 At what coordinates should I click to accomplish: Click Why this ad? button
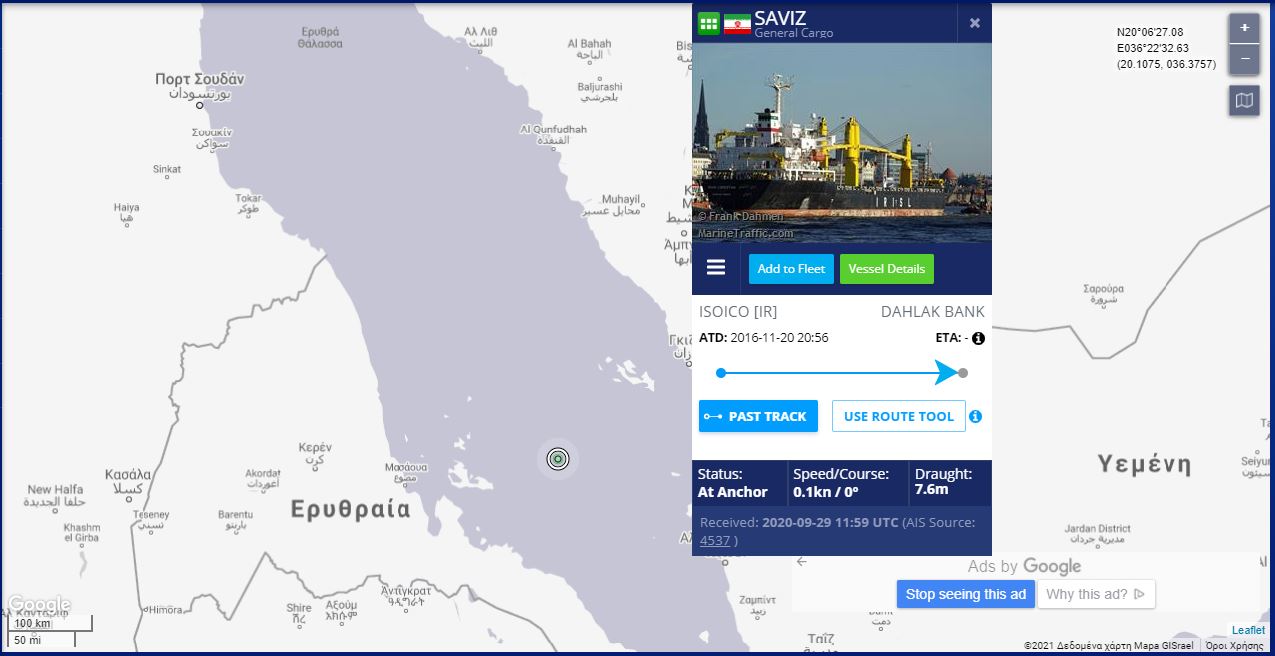1095,594
